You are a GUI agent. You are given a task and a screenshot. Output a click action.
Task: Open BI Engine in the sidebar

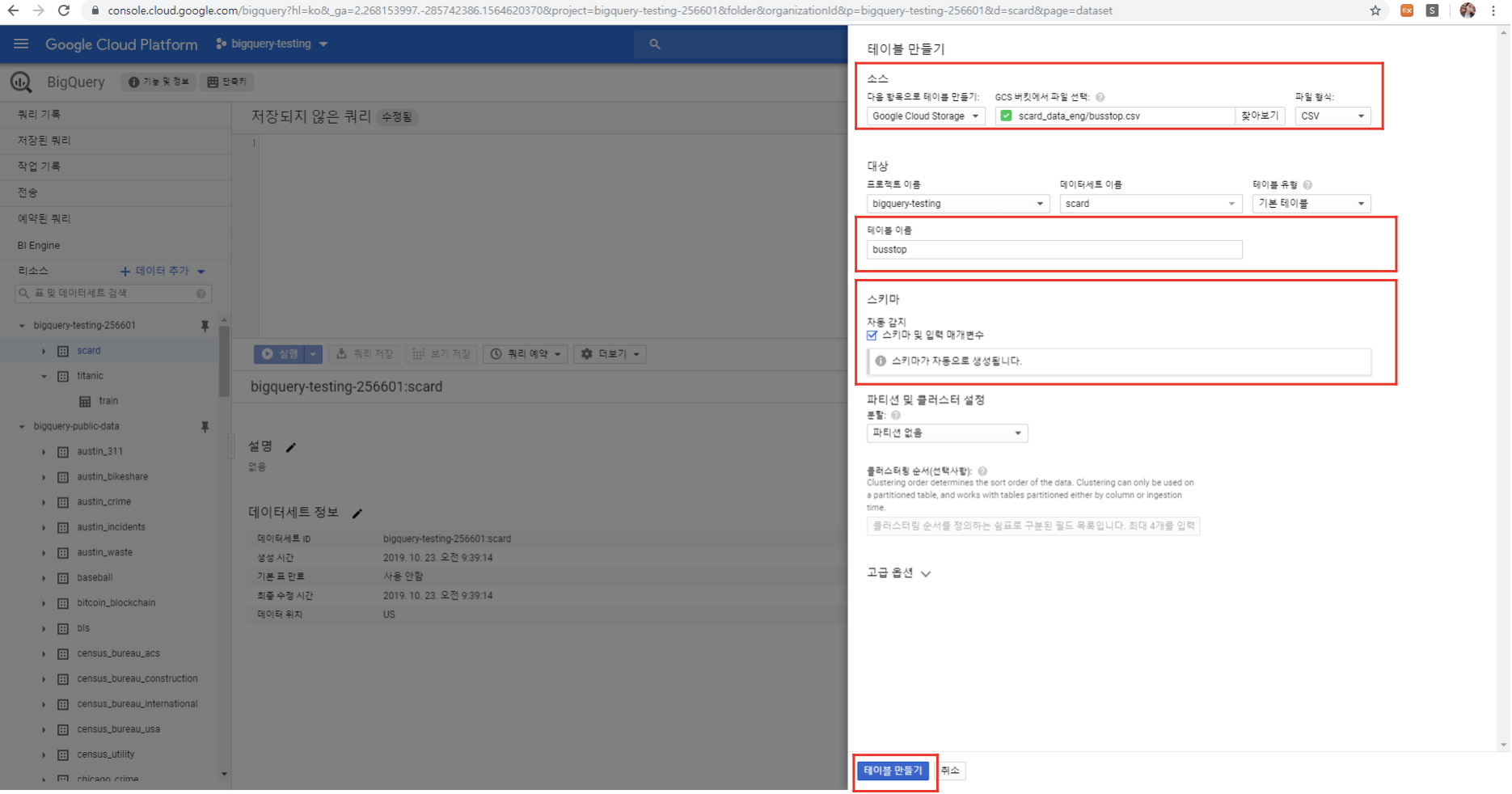coord(39,246)
